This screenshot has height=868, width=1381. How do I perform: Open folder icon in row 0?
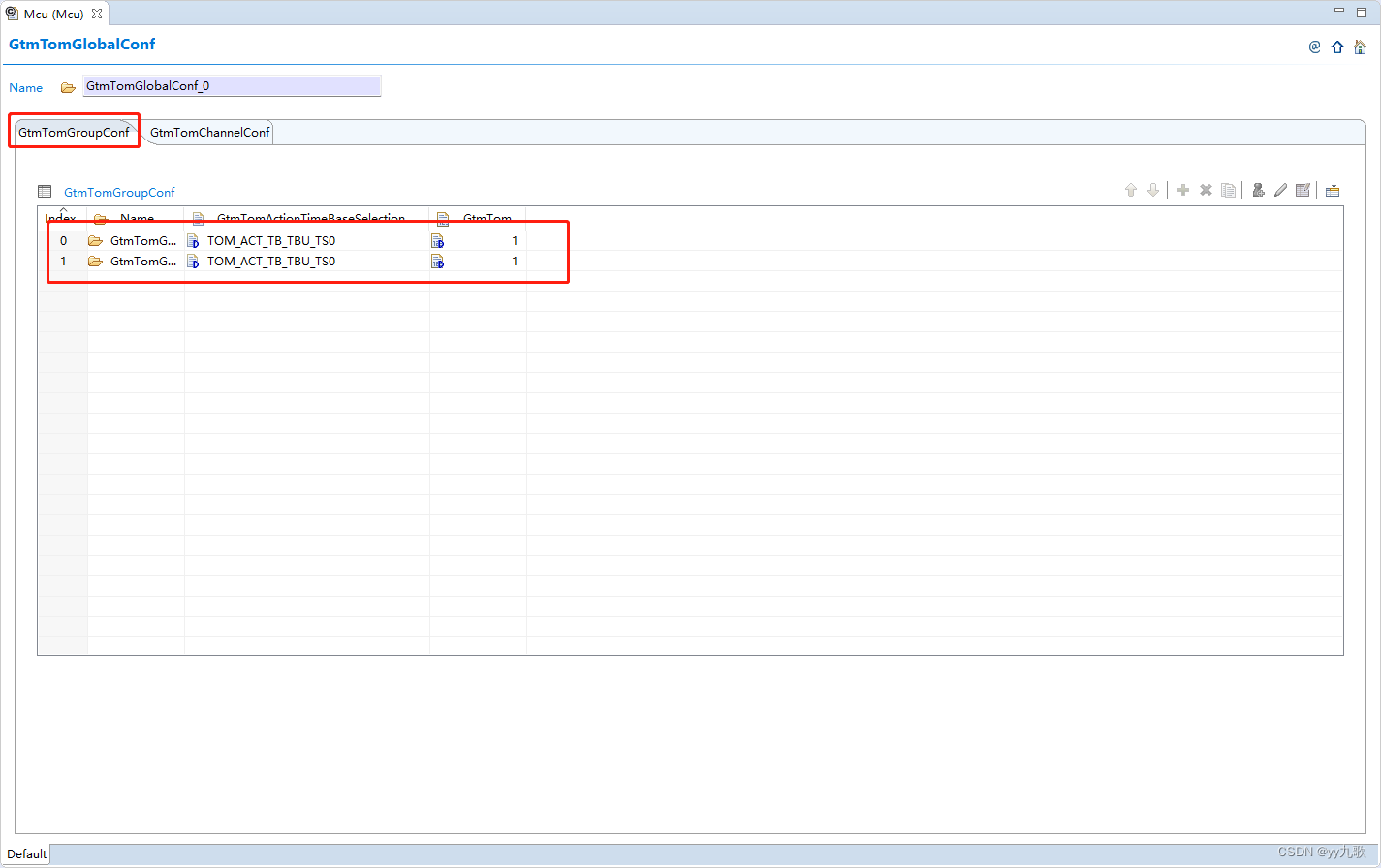point(95,241)
